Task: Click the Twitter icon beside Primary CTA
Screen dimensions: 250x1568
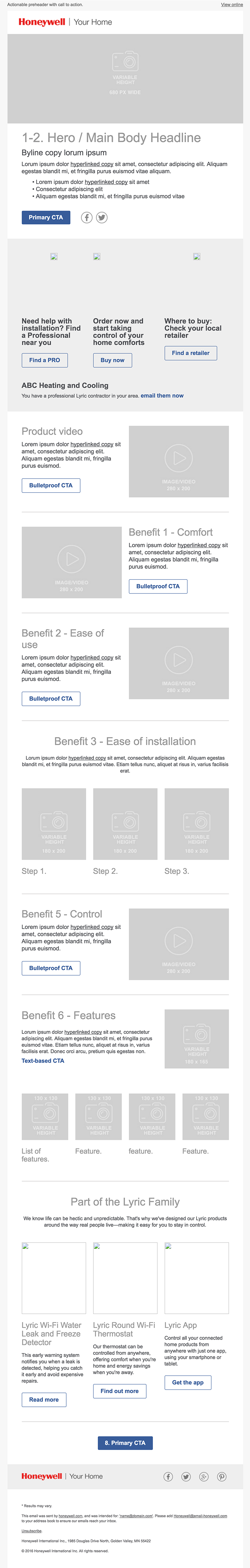Action: pos(102,217)
